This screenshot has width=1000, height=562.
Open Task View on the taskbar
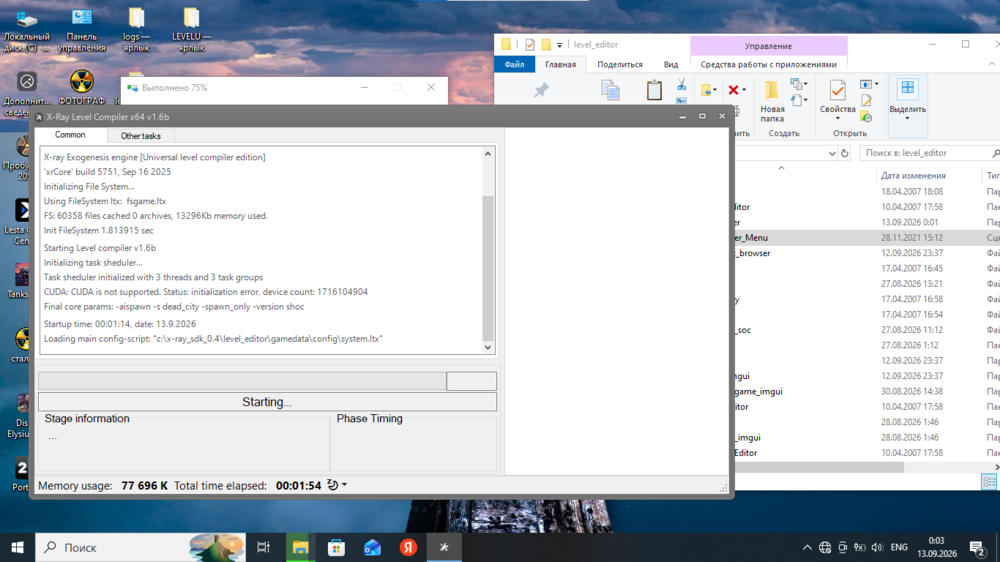tap(263, 547)
